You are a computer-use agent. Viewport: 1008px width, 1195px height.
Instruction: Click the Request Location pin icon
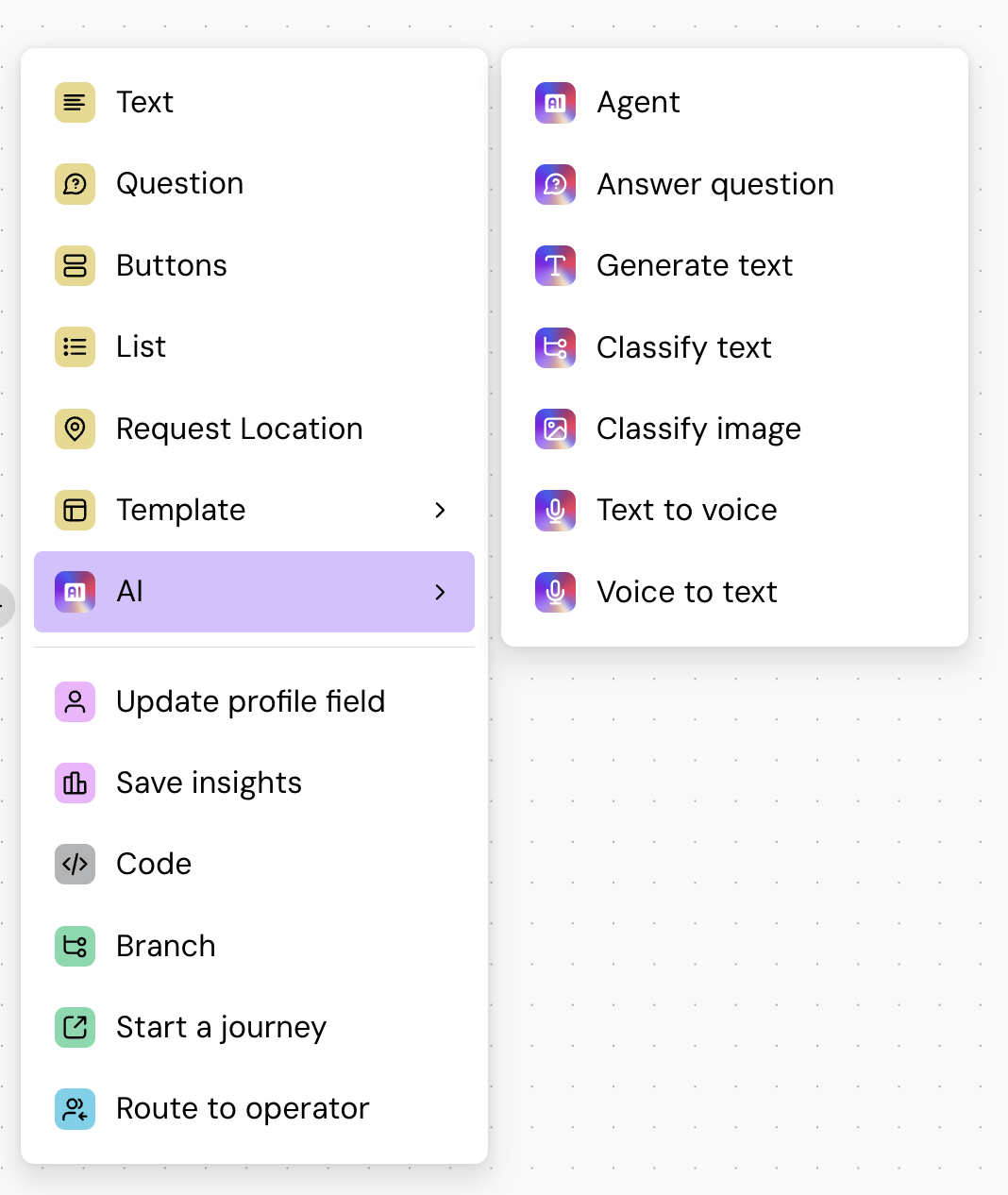[x=75, y=429]
